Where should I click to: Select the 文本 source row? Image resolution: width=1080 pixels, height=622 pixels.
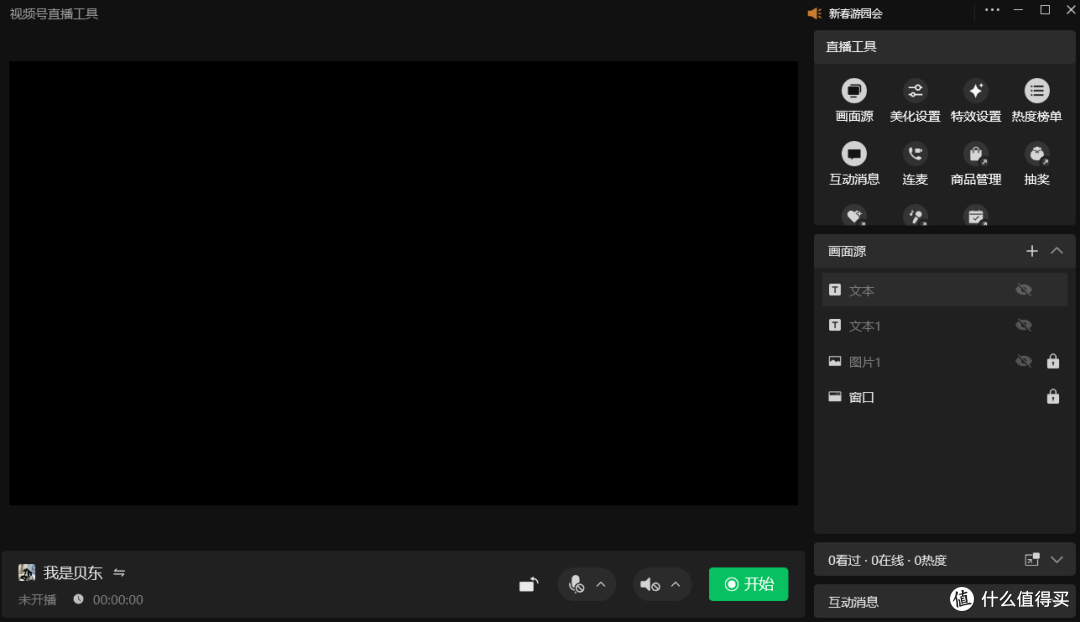click(944, 290)
